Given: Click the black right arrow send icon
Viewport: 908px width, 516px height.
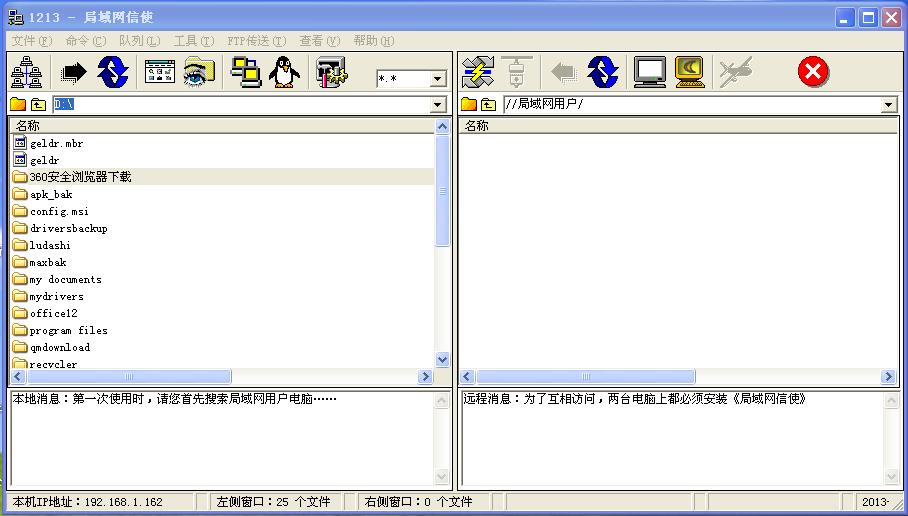Looking at the screenshot, I should click(74, 72).
